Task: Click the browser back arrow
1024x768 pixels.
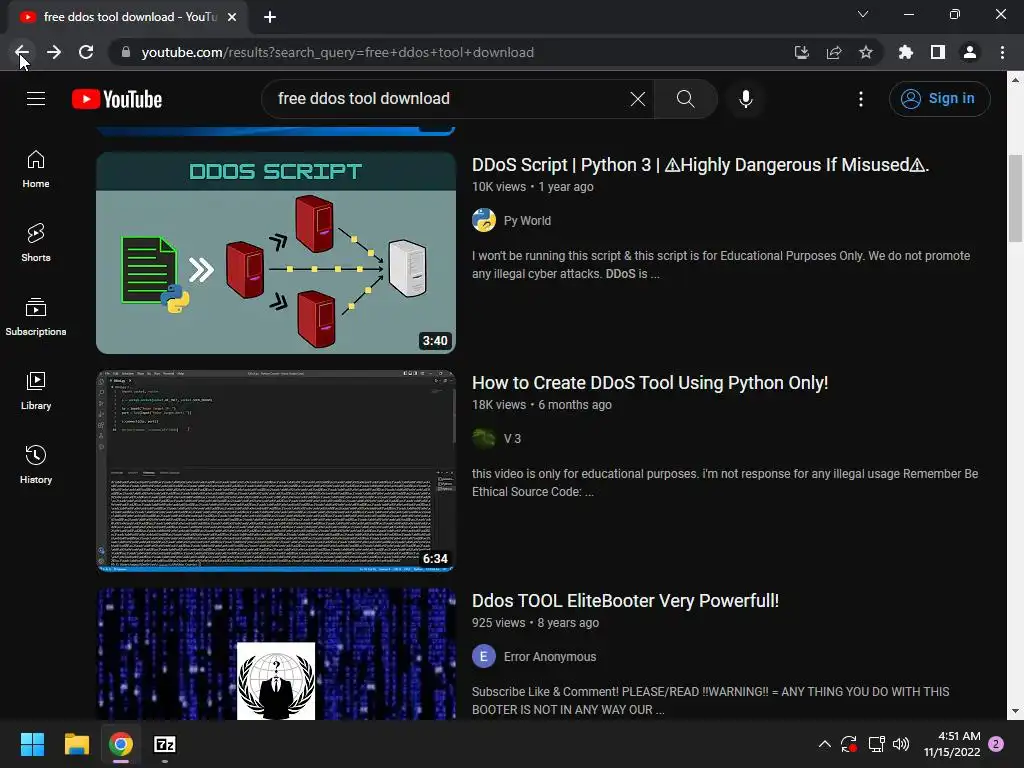Action: coord(22,52)
